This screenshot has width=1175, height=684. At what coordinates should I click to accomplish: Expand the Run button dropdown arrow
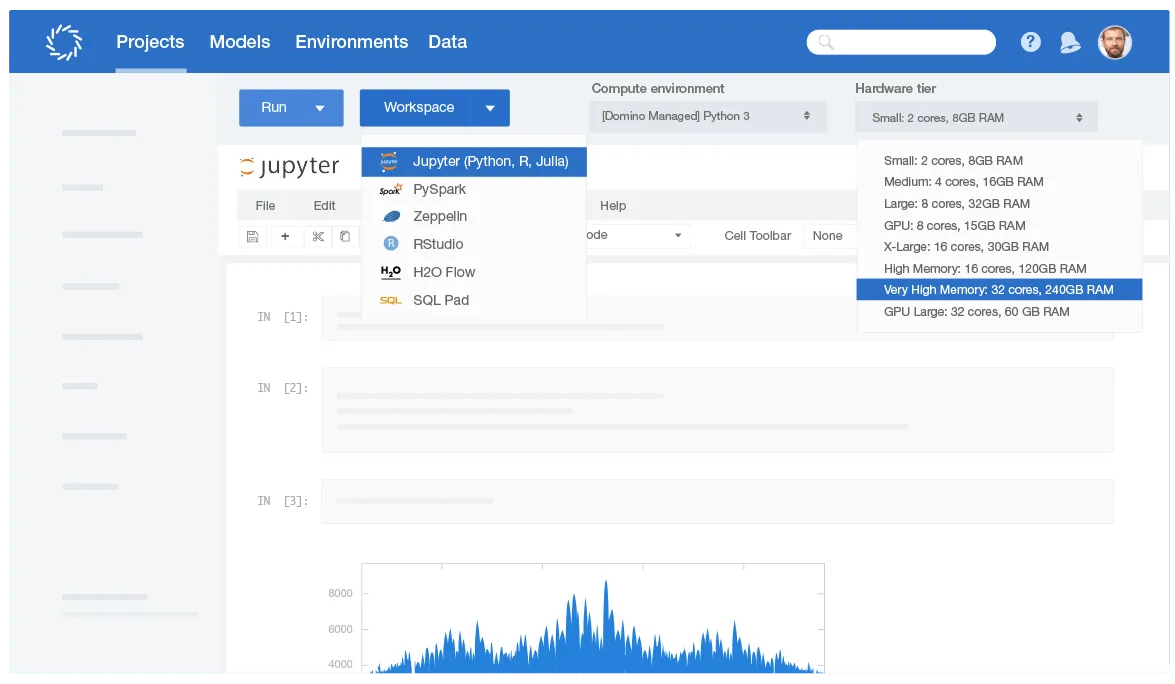(320, 108)
